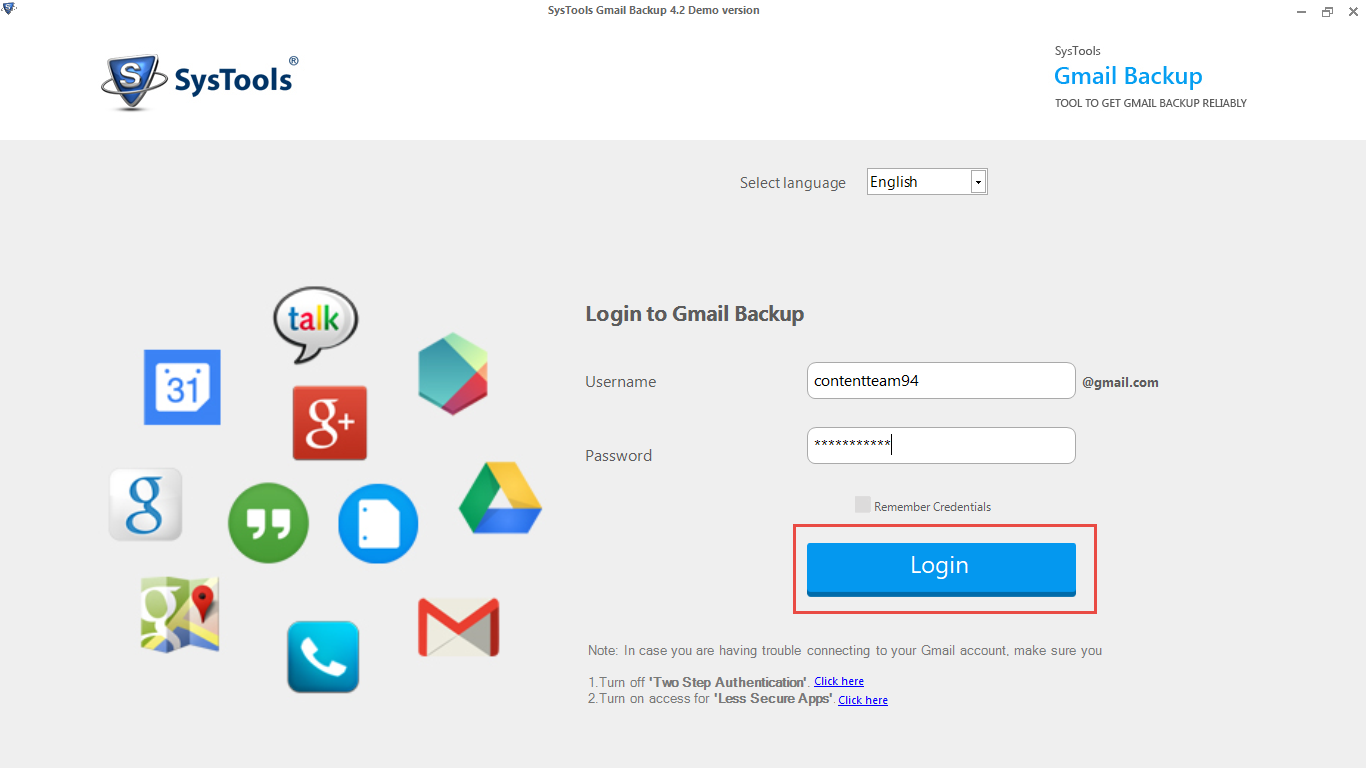The height and width of the screenshot is (768, 1366).
Task: Focus the Password input field
Action: pos(941,445)
